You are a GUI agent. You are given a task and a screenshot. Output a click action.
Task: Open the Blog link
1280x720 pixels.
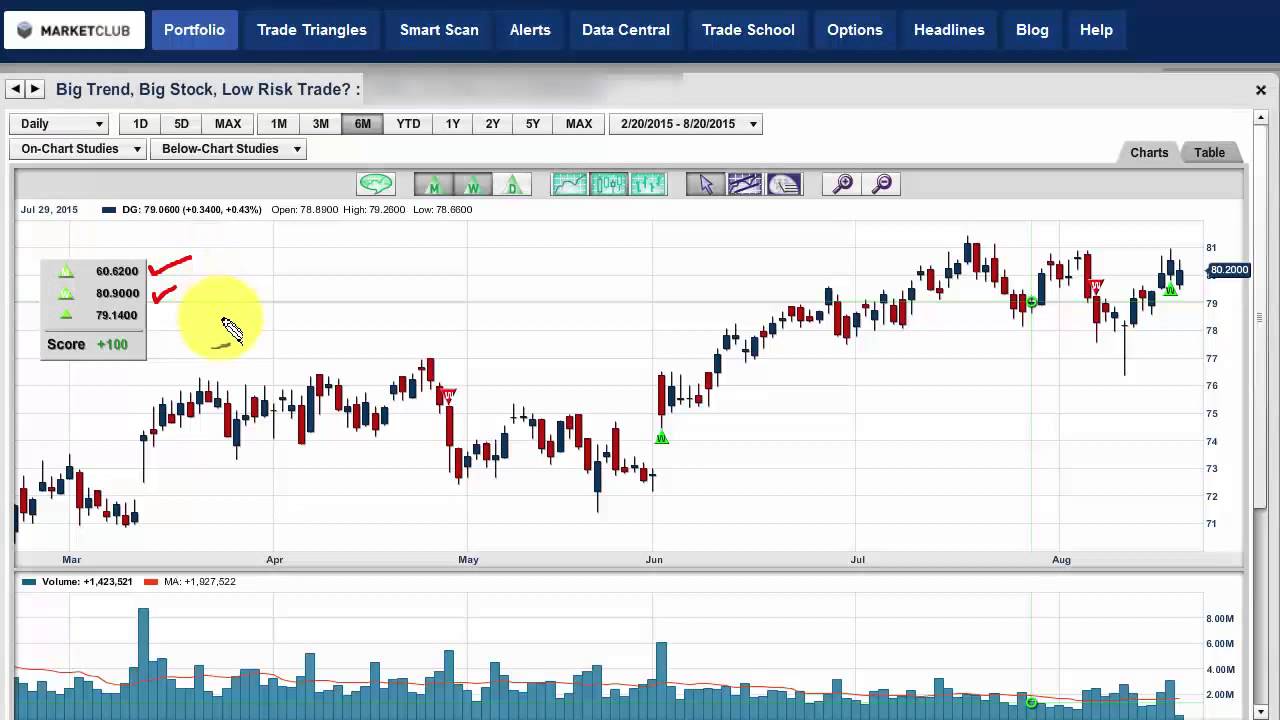(1032, 30)
